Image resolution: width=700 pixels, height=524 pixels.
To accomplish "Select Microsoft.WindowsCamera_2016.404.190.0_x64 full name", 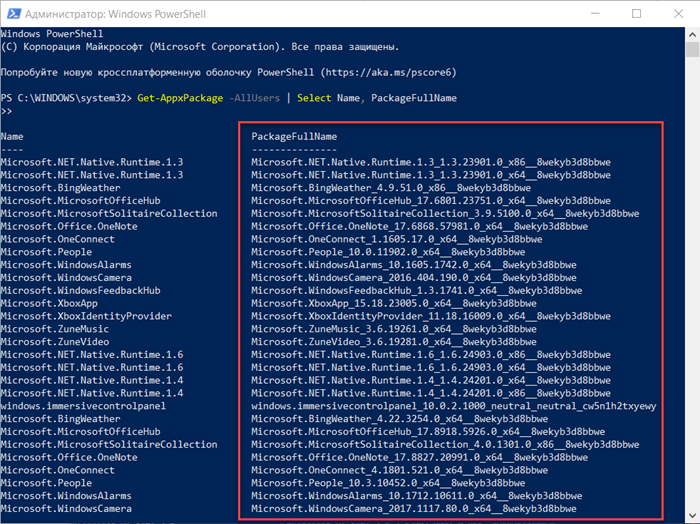I will (414, 278).
